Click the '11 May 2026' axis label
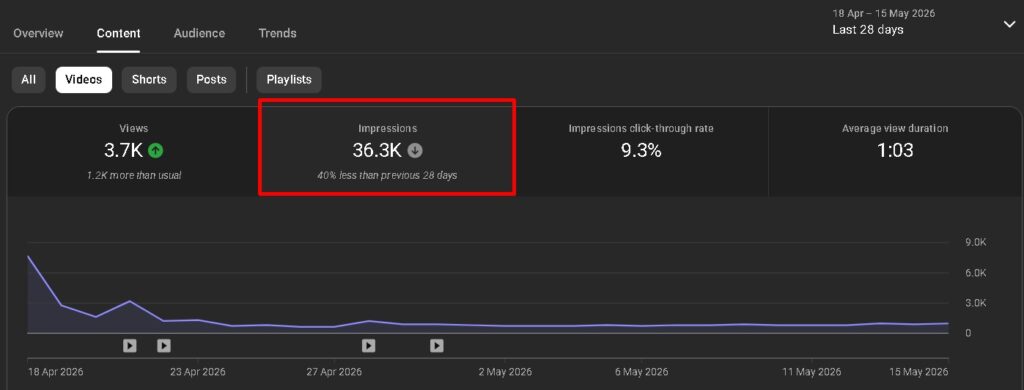Image resolution: width=1024 pixels, height=390 pixels. coord(812,372)
